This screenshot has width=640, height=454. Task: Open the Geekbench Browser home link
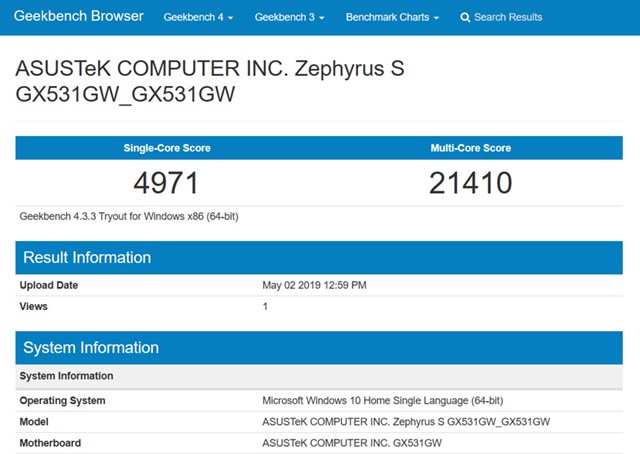click(78, 16)
